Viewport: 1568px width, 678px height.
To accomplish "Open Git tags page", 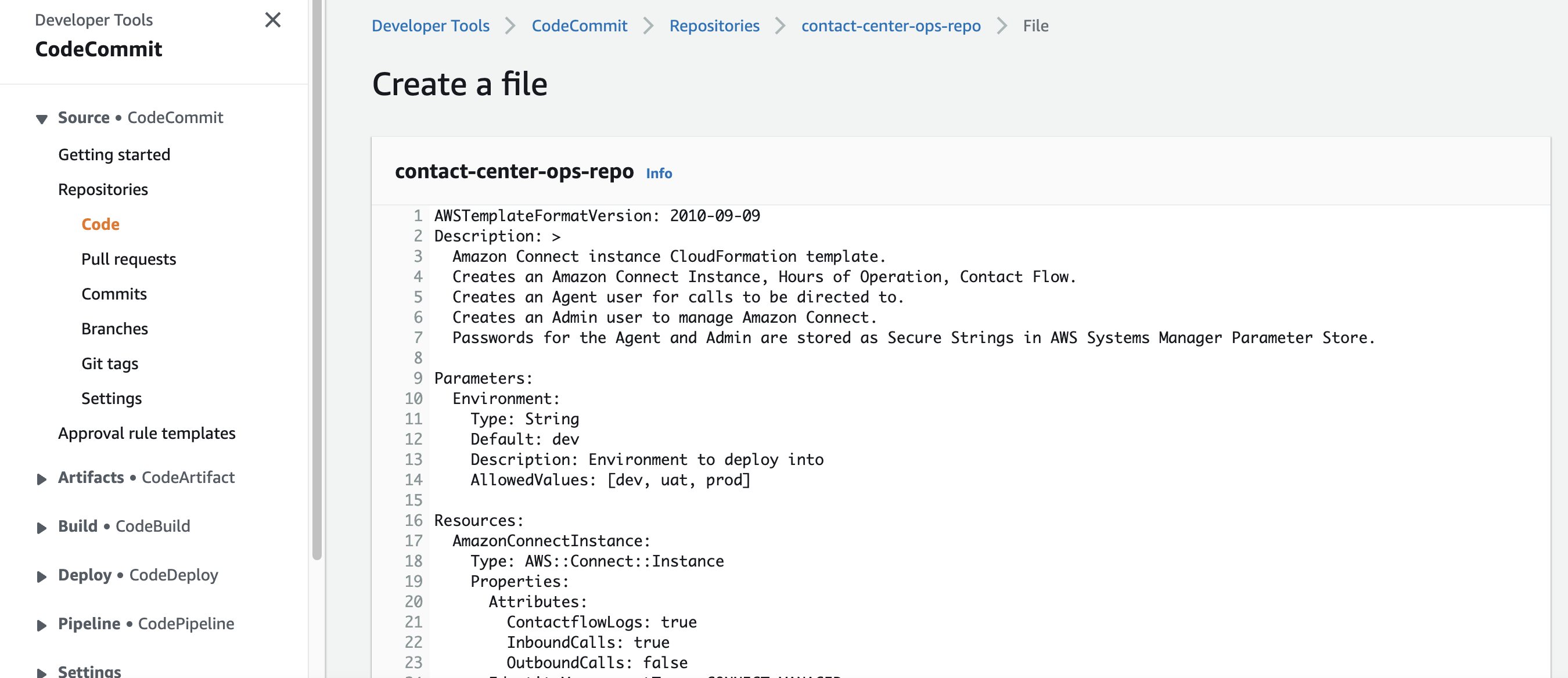I will (x=110, y=363).
